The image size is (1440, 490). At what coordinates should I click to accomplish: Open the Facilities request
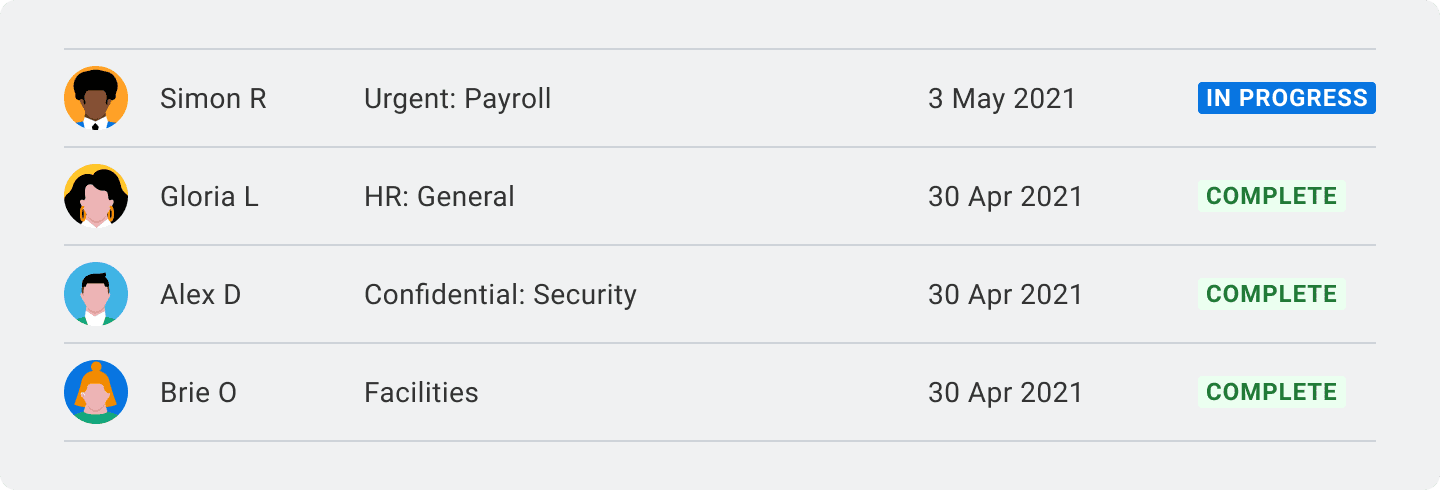point(421,393)
